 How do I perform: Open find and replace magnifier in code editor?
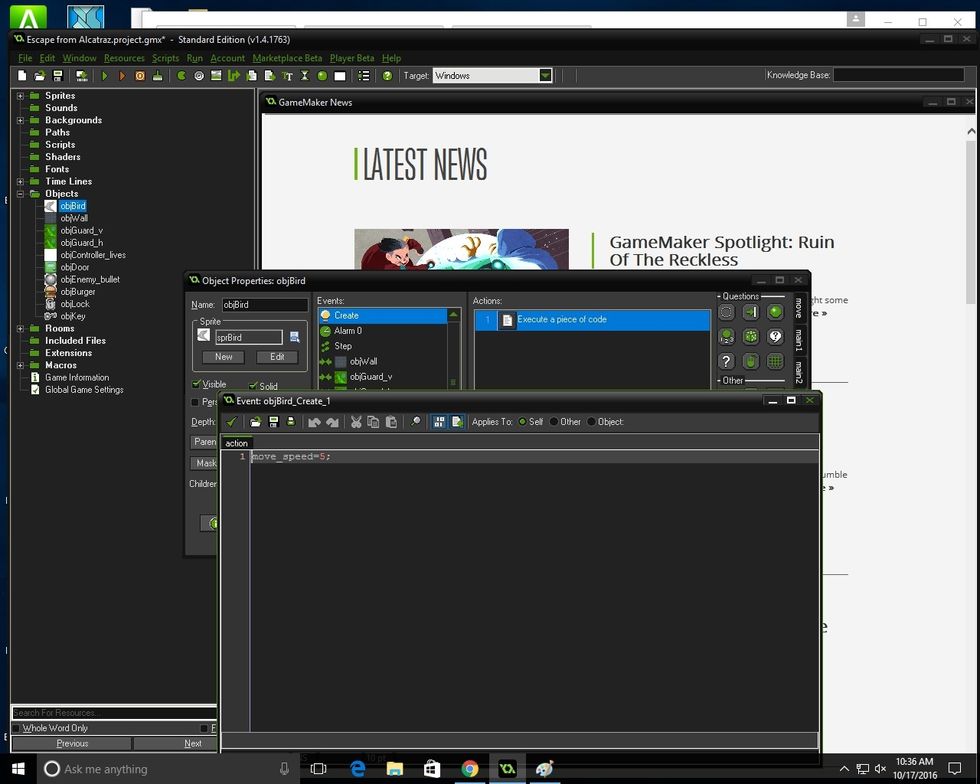pyautogui.click(x=415, y=422)
